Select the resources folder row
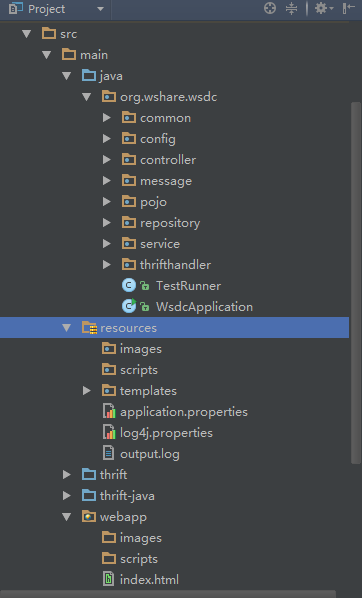The image size is (362, 598). [x=174, y=328]
